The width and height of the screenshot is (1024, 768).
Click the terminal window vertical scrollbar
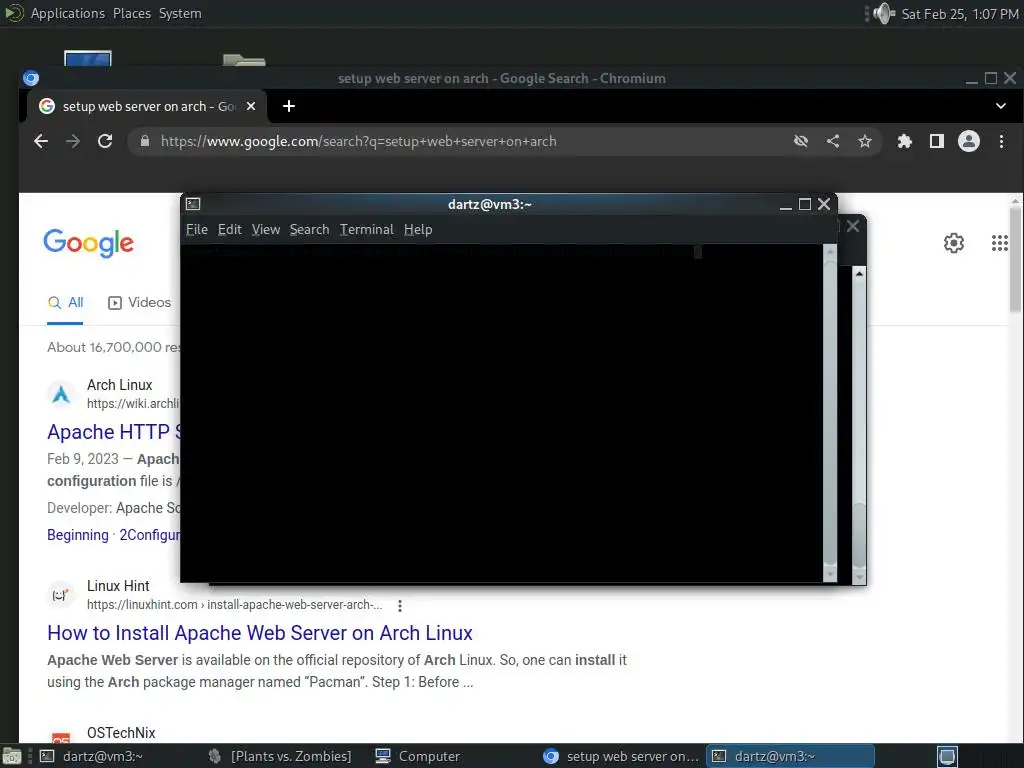click(x=829, y=413)
